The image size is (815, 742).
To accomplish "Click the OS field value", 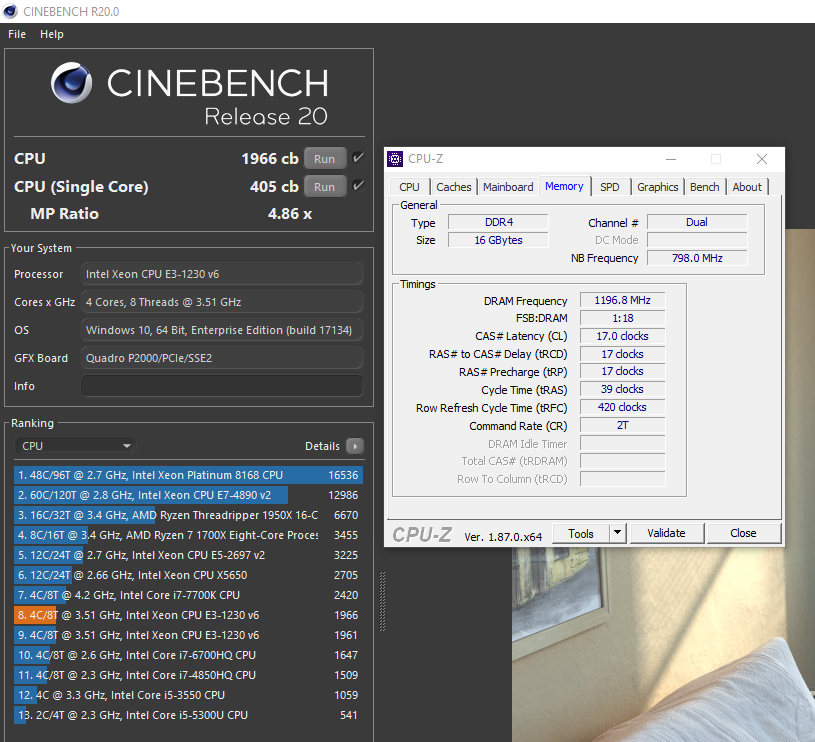I will pyautogui.click(x=222, y=330).
